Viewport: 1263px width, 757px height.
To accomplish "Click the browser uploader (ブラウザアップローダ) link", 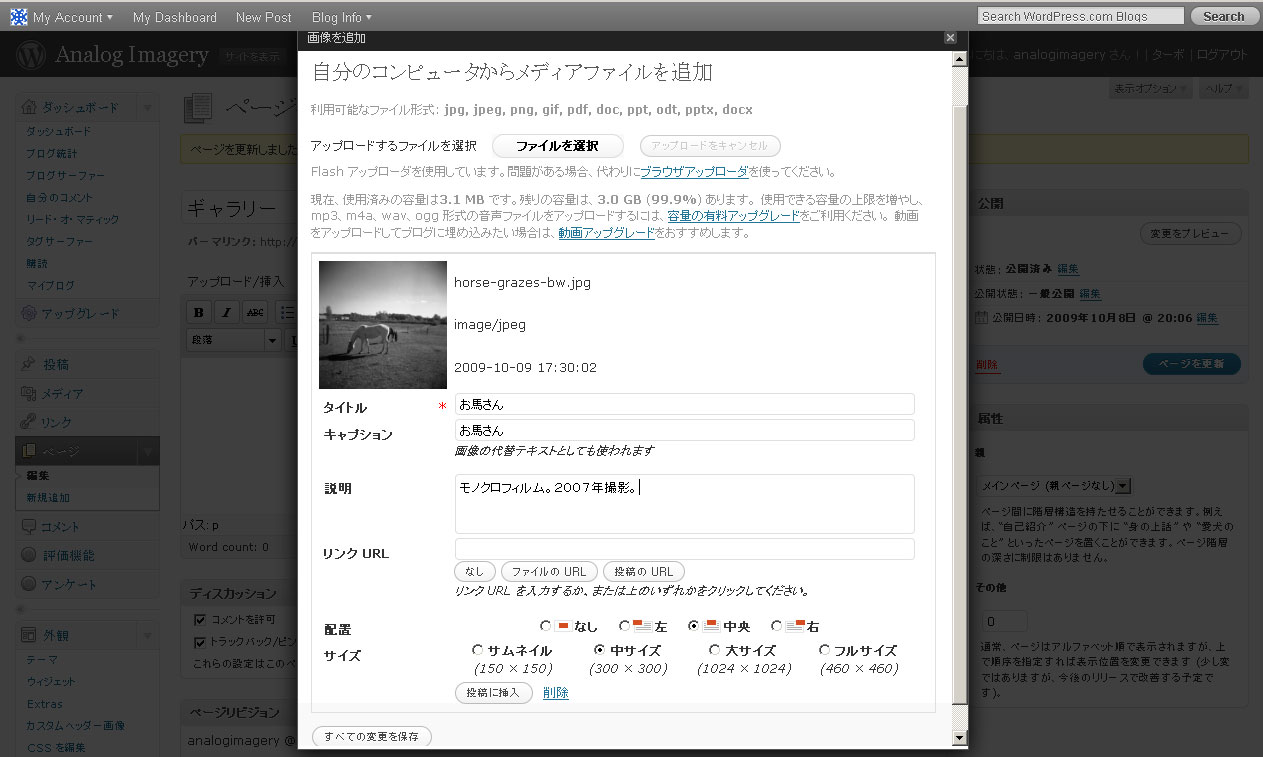I will [694, 172].
